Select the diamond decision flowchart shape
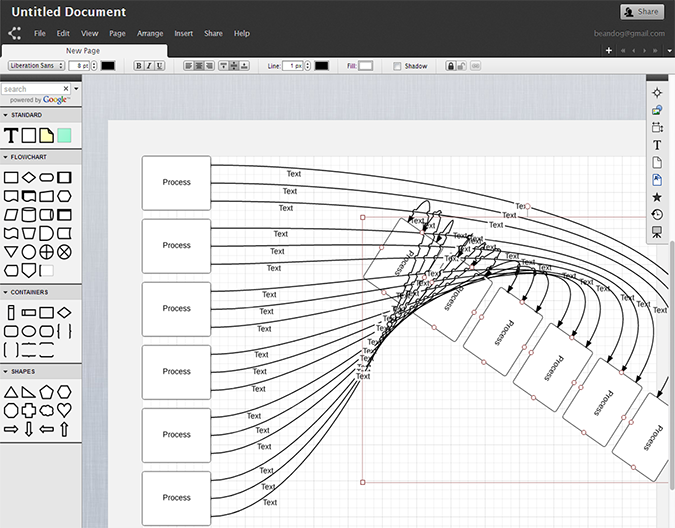Viewport: 675px width, 528px height. pos(29,178)
